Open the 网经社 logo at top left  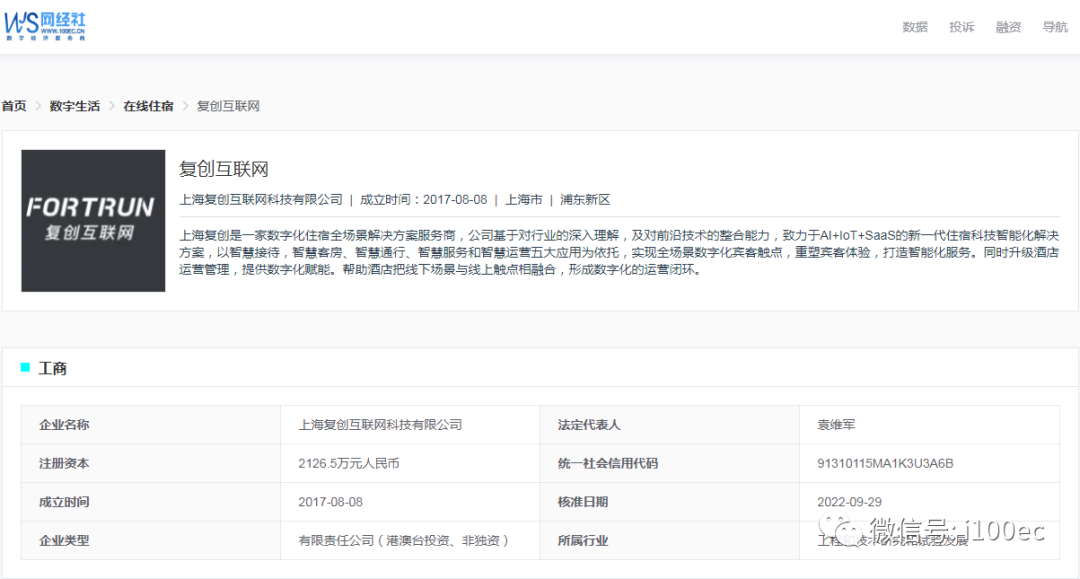pos(45,26)
